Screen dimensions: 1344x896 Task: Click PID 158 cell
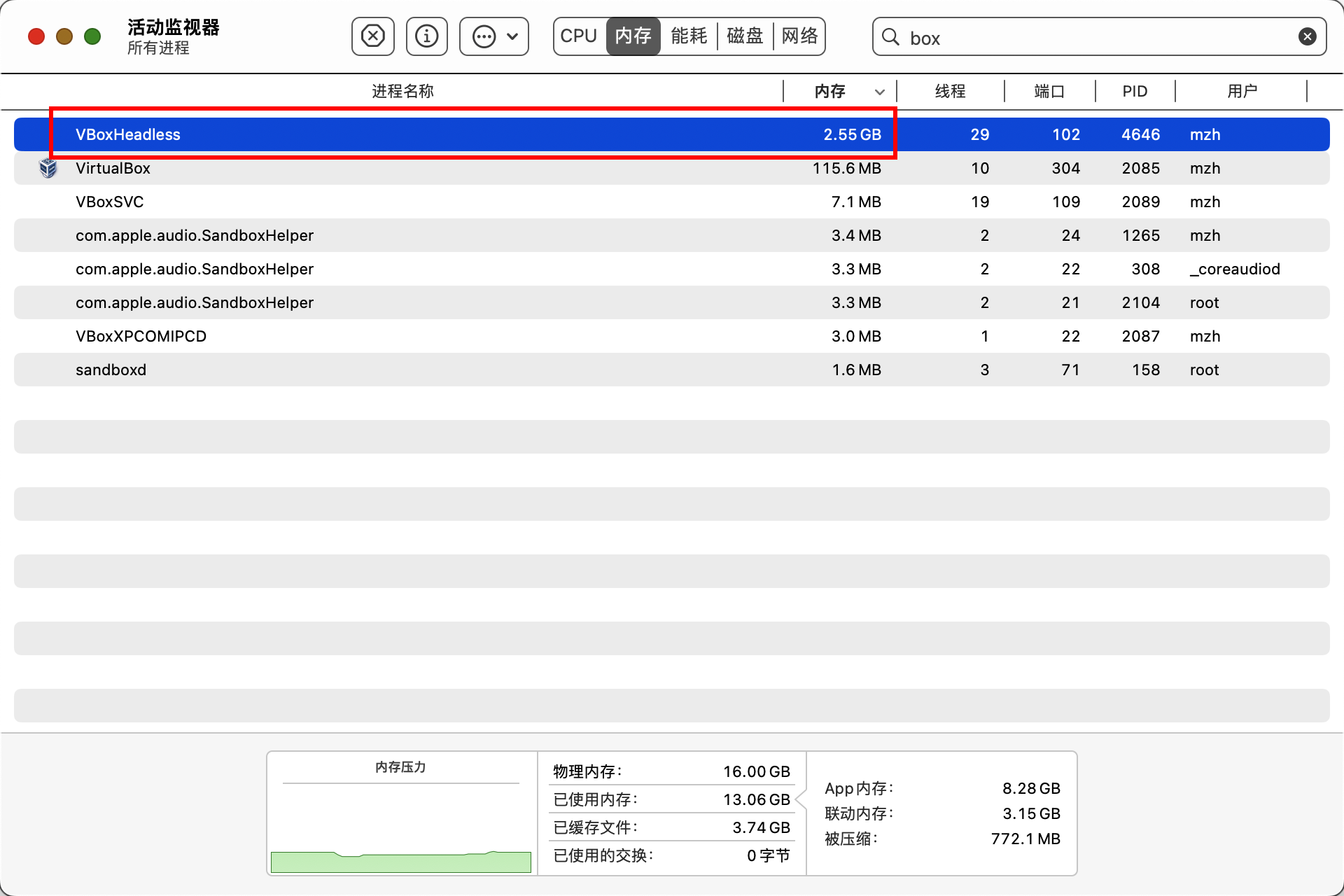[1146, 370]
